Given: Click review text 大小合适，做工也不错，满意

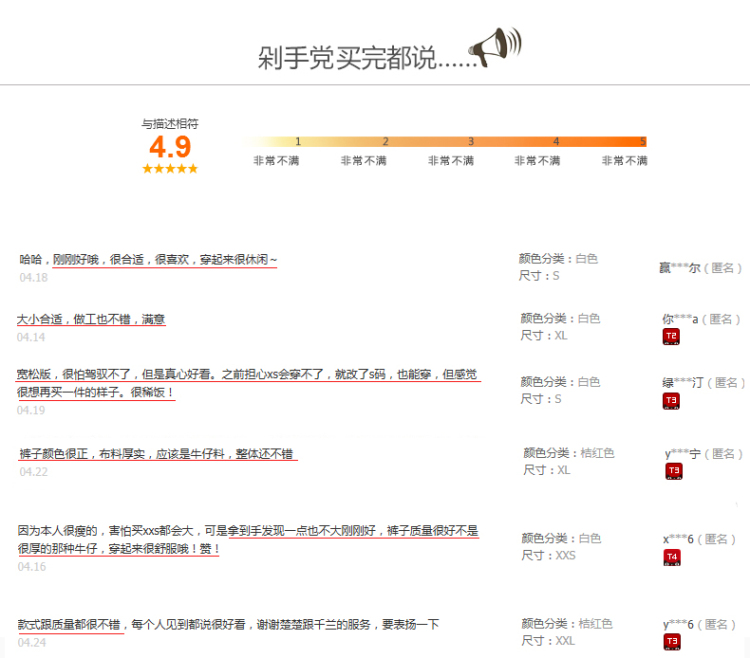Looking at the screenshot, I should point(91,319).
